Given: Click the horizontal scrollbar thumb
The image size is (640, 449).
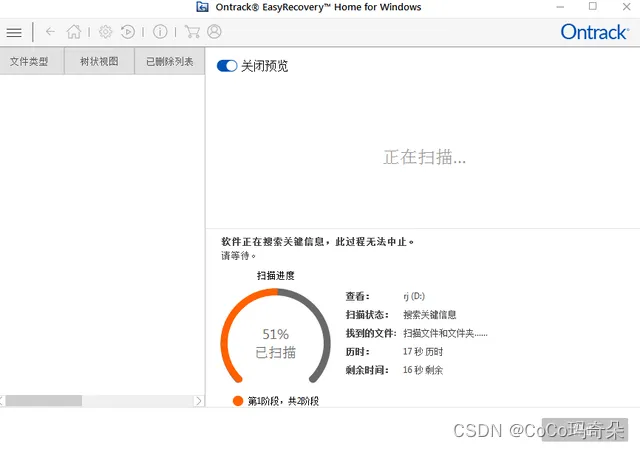Looking at the screenshot, I should click(44, 401).
